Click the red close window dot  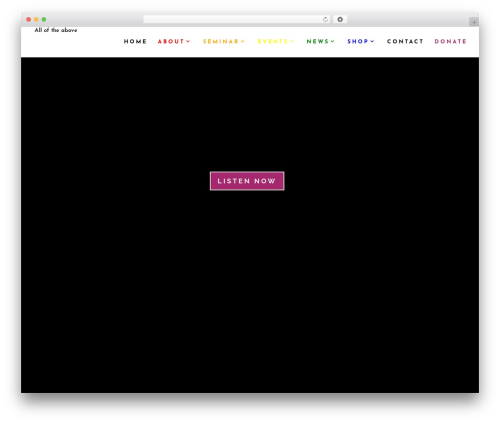click(29, 20)
